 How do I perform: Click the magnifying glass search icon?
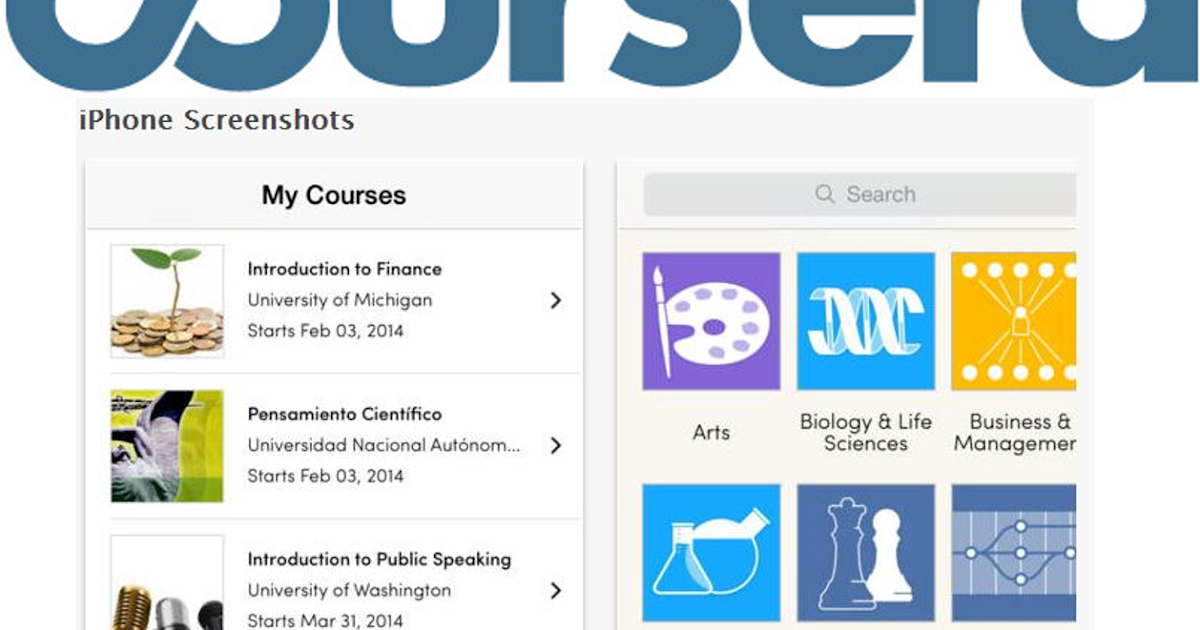tap(825, 194)
